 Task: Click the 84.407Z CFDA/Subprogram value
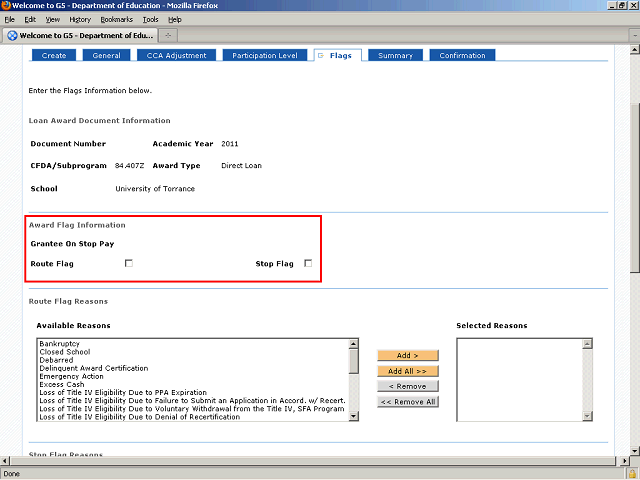tap(129, 166)
